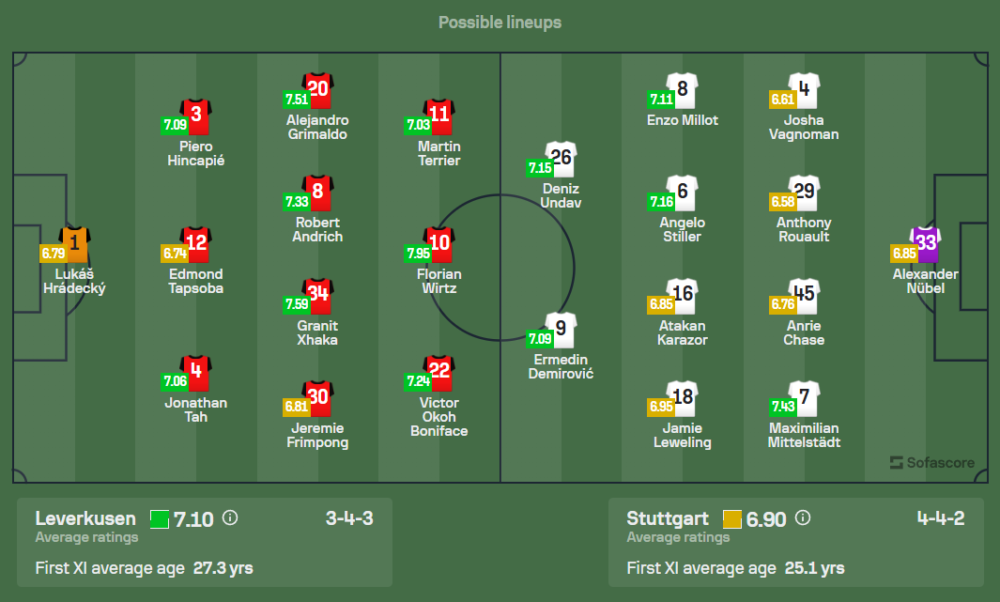Click the green Leverkusen rating color square
This screenshot has height=602, width=1000.
coord(159,519)
